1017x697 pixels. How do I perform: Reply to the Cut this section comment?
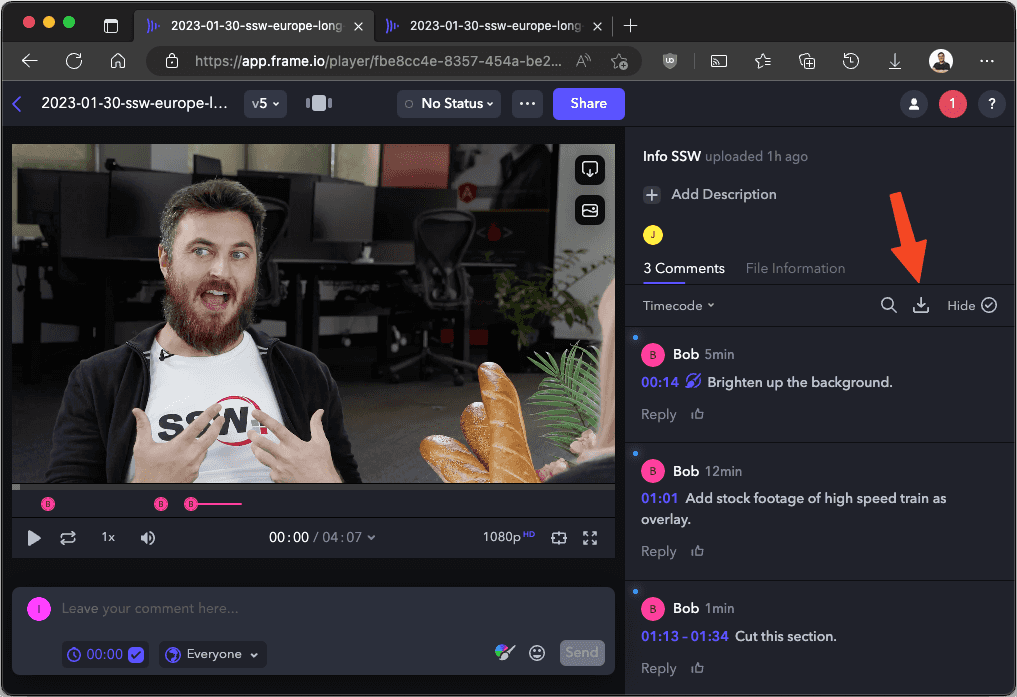click(x=658, y=668)
